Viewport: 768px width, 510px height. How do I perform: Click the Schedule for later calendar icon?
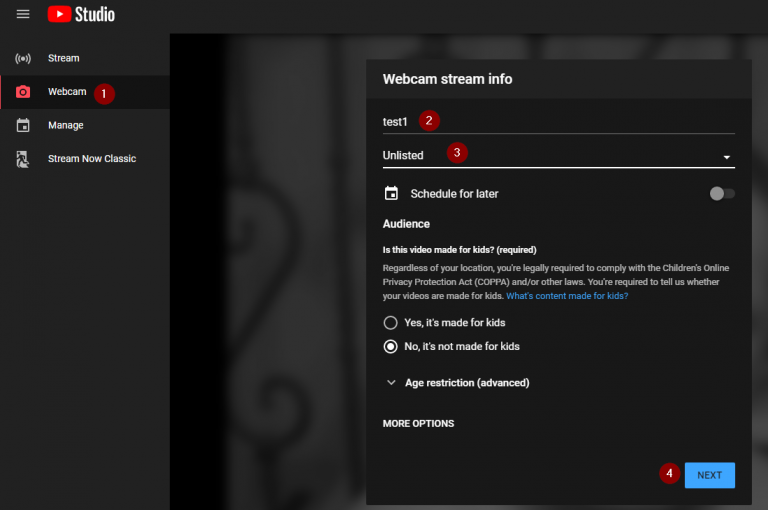point(391,193)
